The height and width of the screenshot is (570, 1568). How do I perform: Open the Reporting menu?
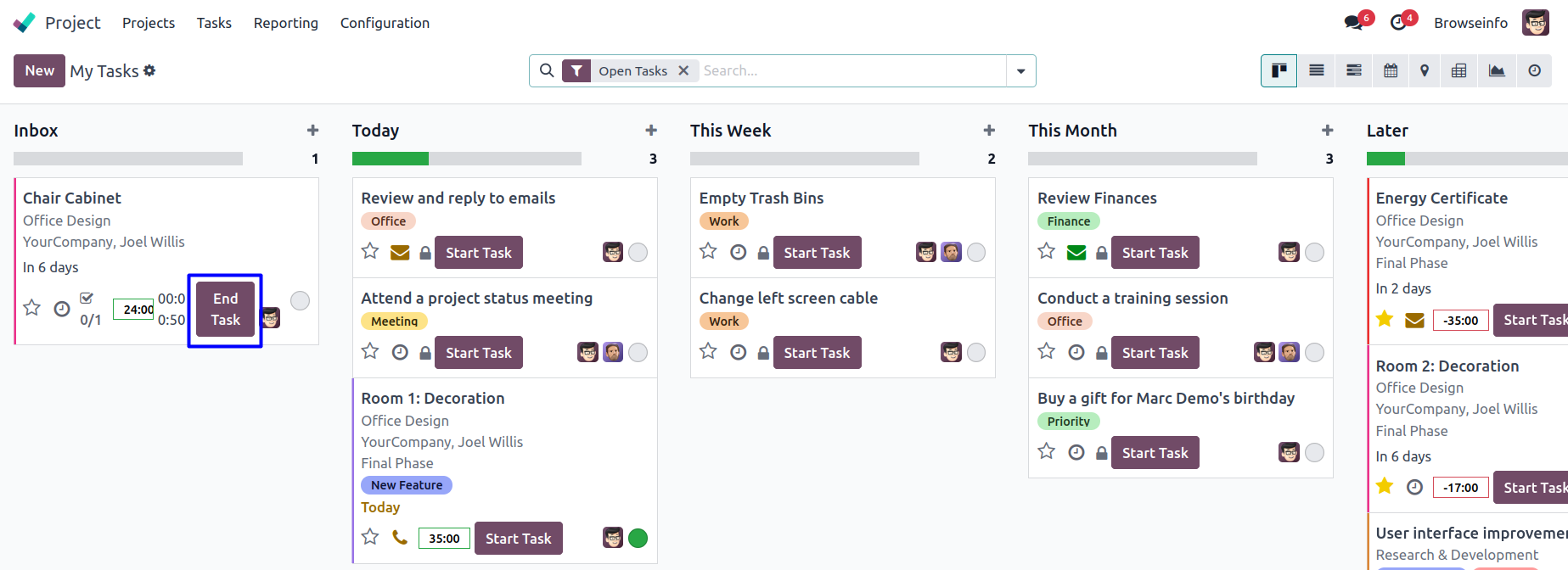pos(285,23)
